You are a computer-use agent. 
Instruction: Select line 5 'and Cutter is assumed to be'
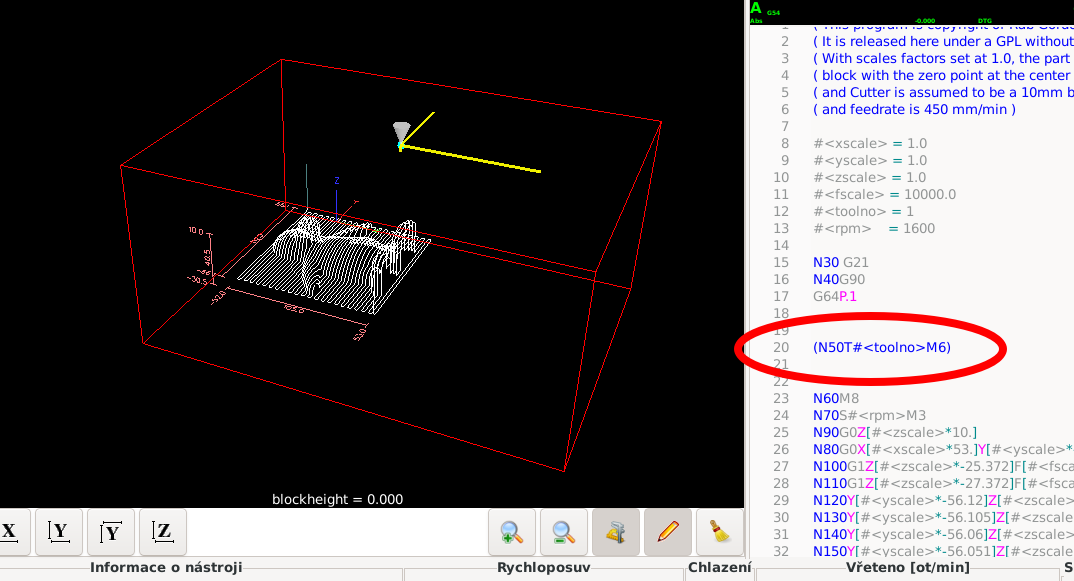coord(943,92)
